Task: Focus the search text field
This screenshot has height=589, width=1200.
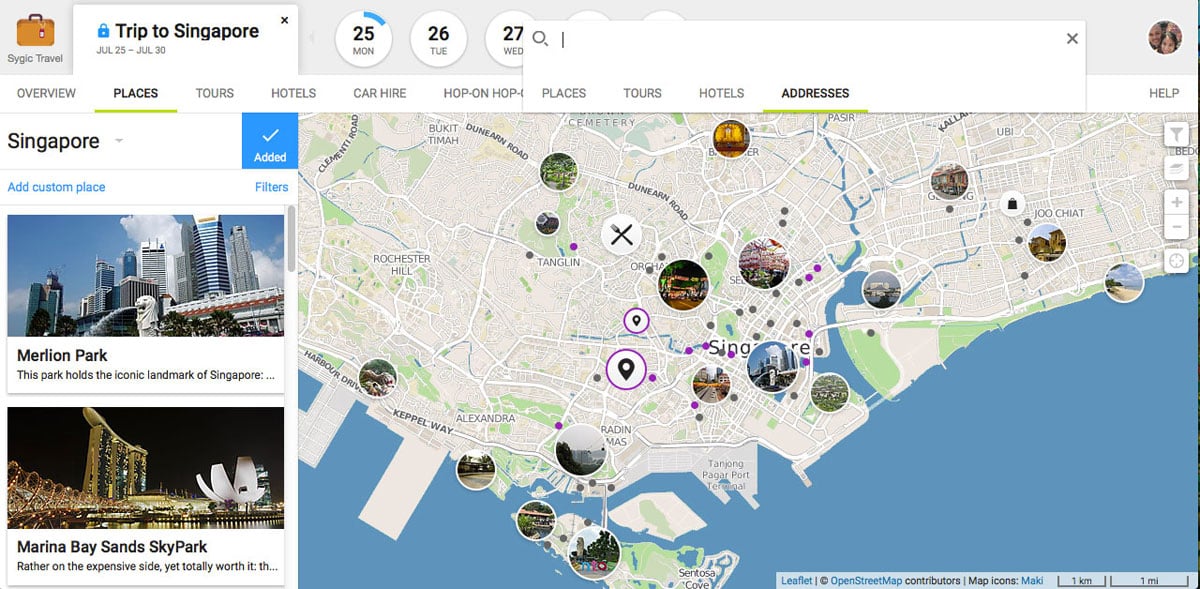Action: pos(806,39)
